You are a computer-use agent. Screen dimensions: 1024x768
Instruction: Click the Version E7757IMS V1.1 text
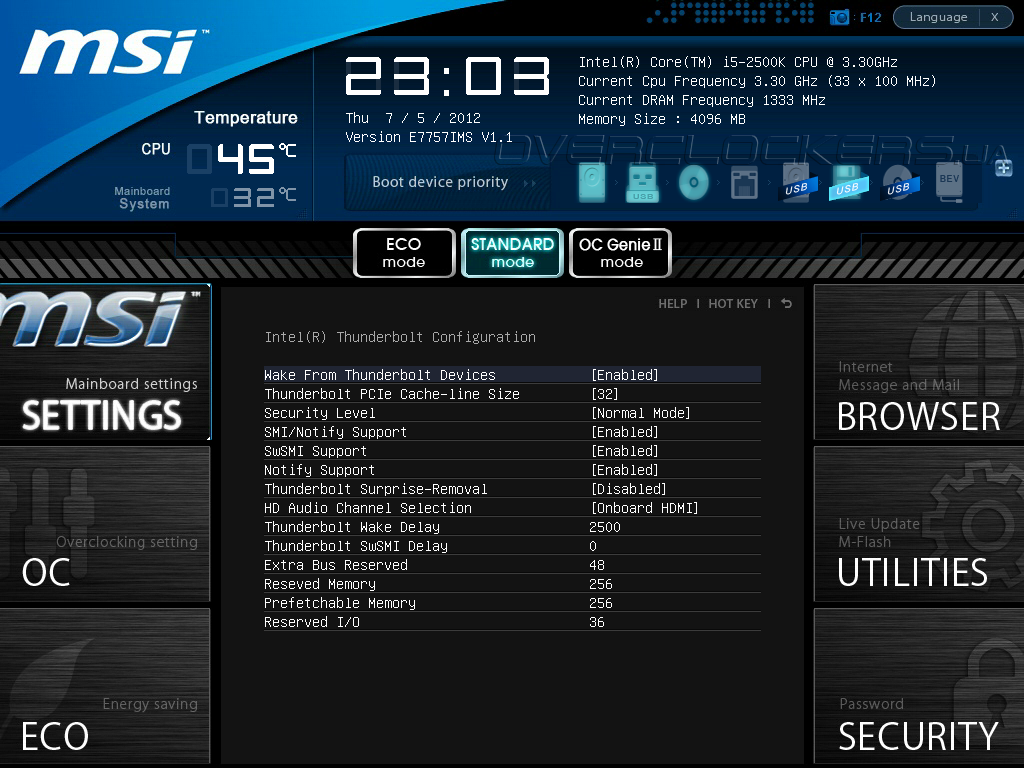(428, 137)
